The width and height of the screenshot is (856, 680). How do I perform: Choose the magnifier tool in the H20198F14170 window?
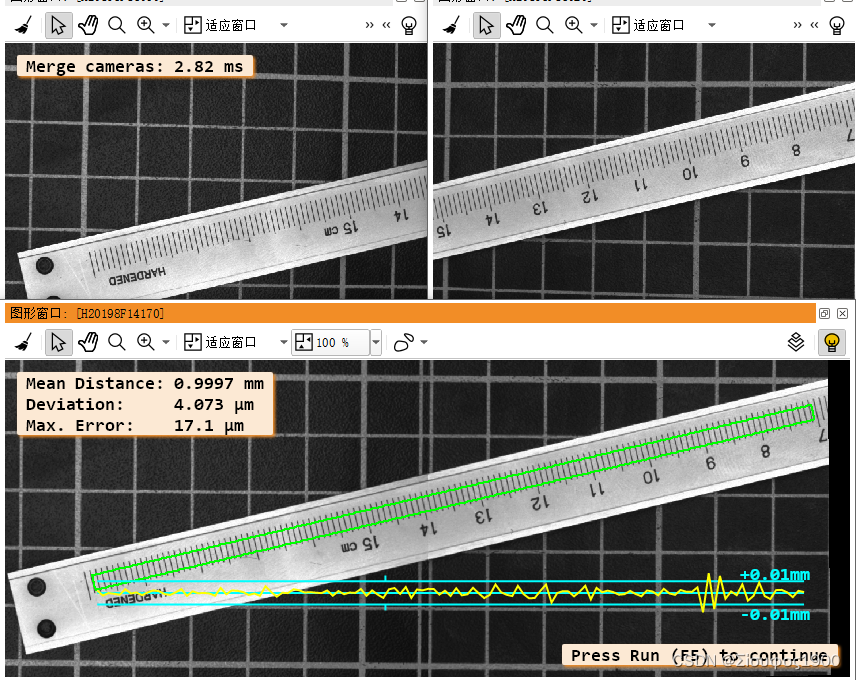click(116, 343)
